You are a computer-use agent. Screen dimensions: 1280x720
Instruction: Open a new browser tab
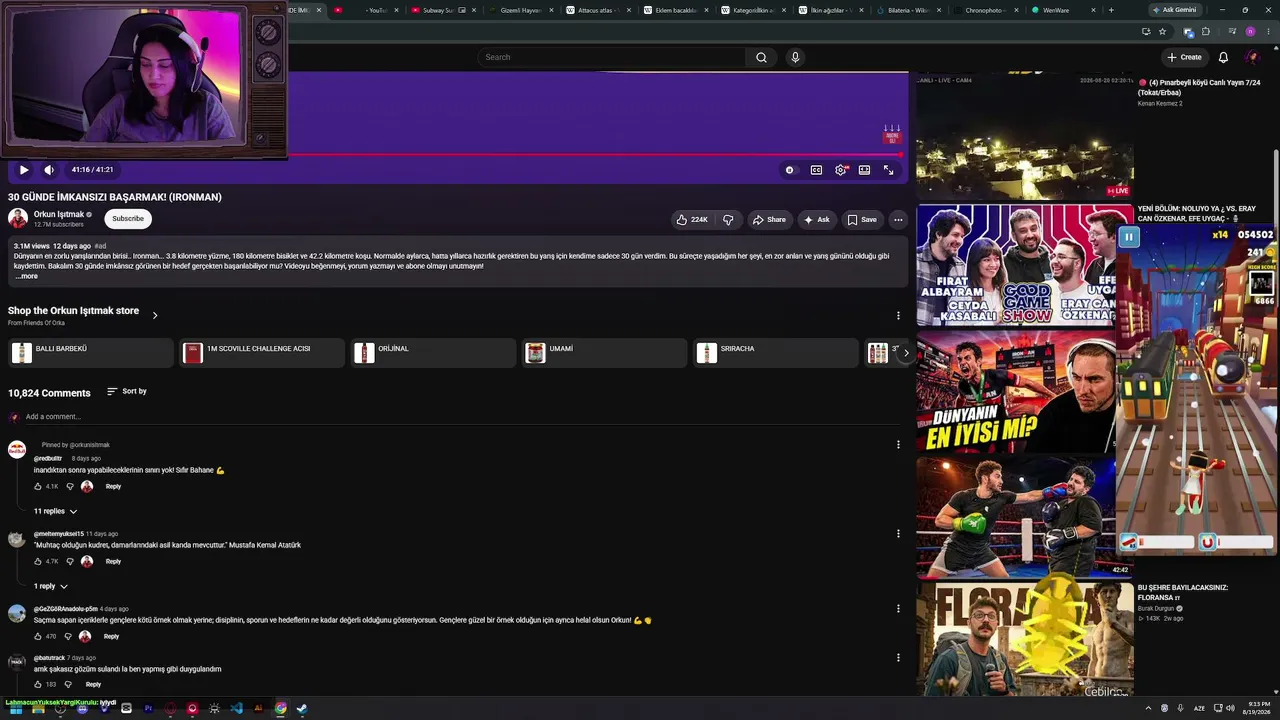coord(1111,10)
